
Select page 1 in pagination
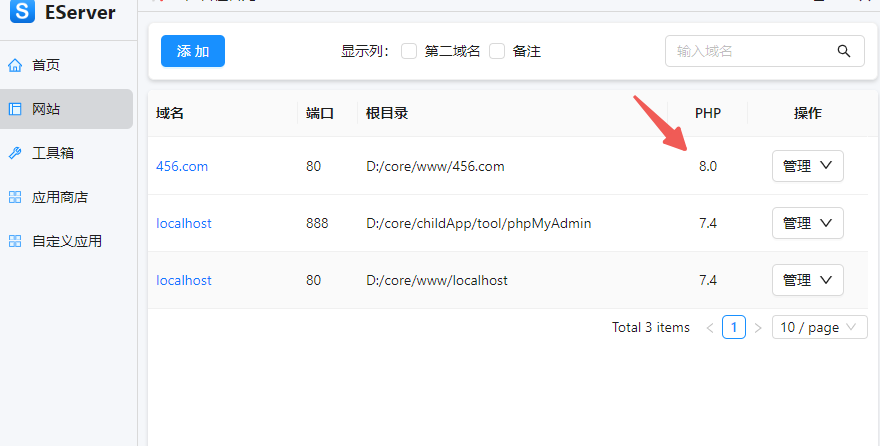[734, 327]
